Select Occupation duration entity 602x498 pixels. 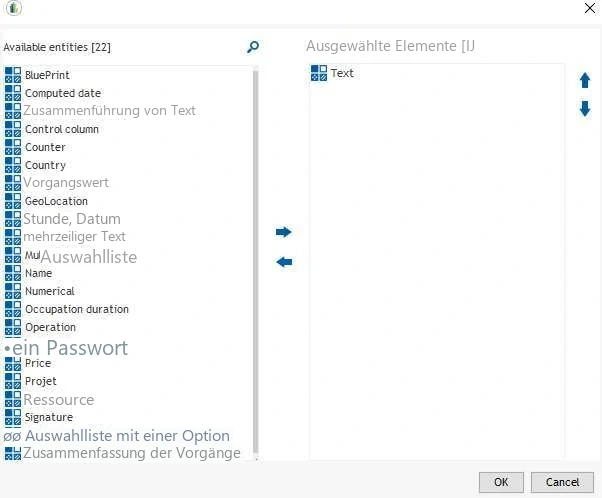coord(77,309)
